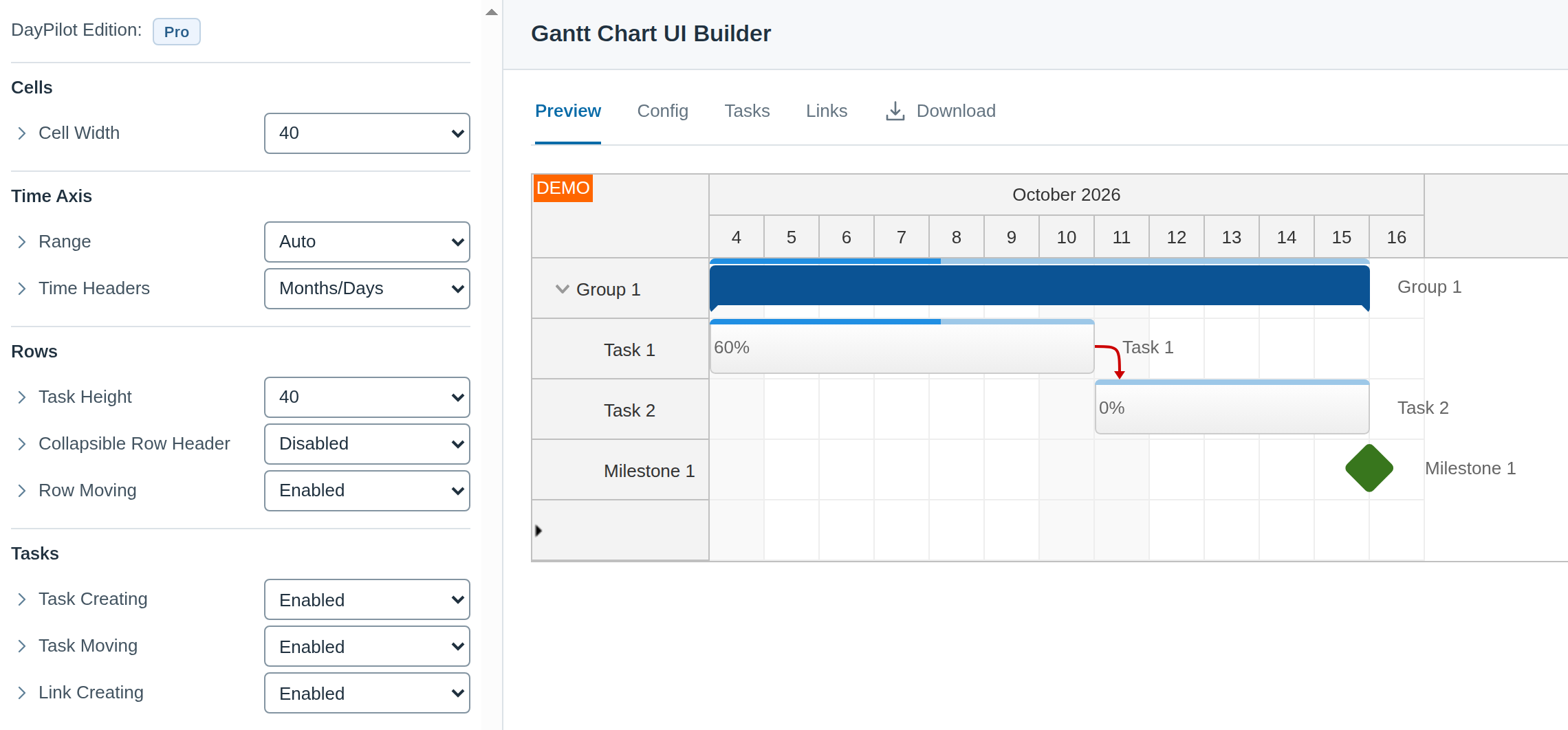This screenshot has height=730, width=1568.
Task: Open the Range dropdown set to Auto
Action: pos(367,242)
